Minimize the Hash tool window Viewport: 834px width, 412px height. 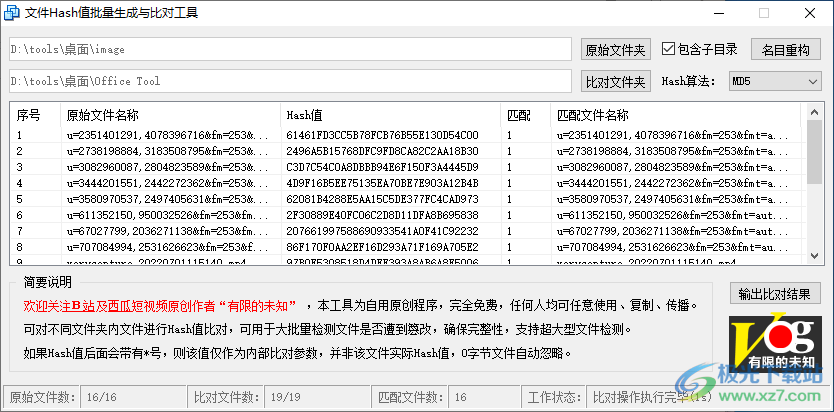tap(718, 13)
